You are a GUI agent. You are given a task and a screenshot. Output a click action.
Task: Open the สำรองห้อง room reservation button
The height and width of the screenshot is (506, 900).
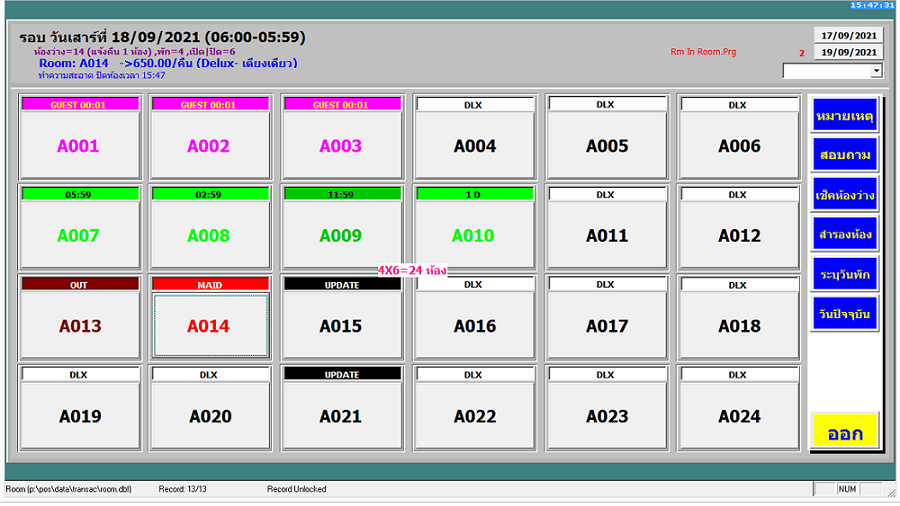844,234
